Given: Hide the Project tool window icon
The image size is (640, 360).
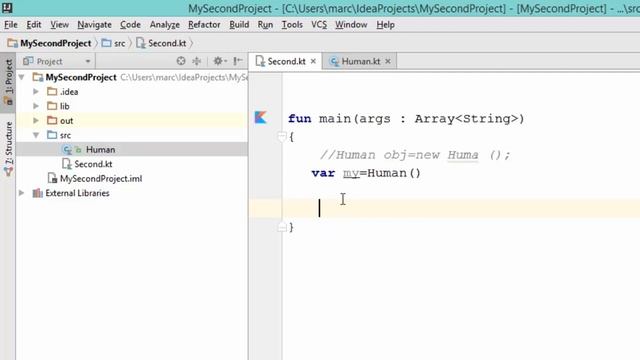Looking at the screenshot, I should tap(238, 61).
